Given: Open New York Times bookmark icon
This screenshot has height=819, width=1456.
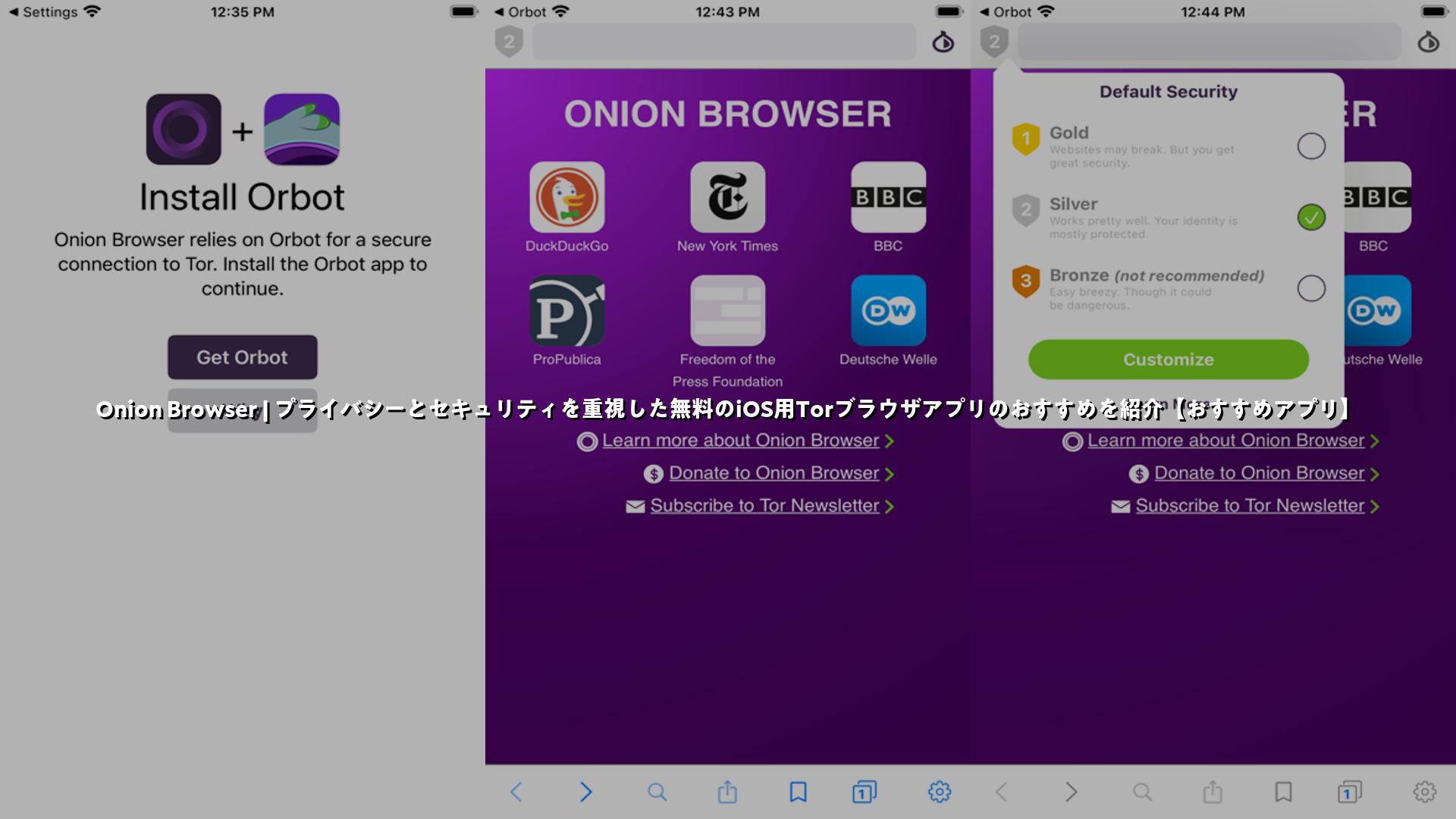Looking at the screenshot, I should pyautogui.click(x=727, y=197).
